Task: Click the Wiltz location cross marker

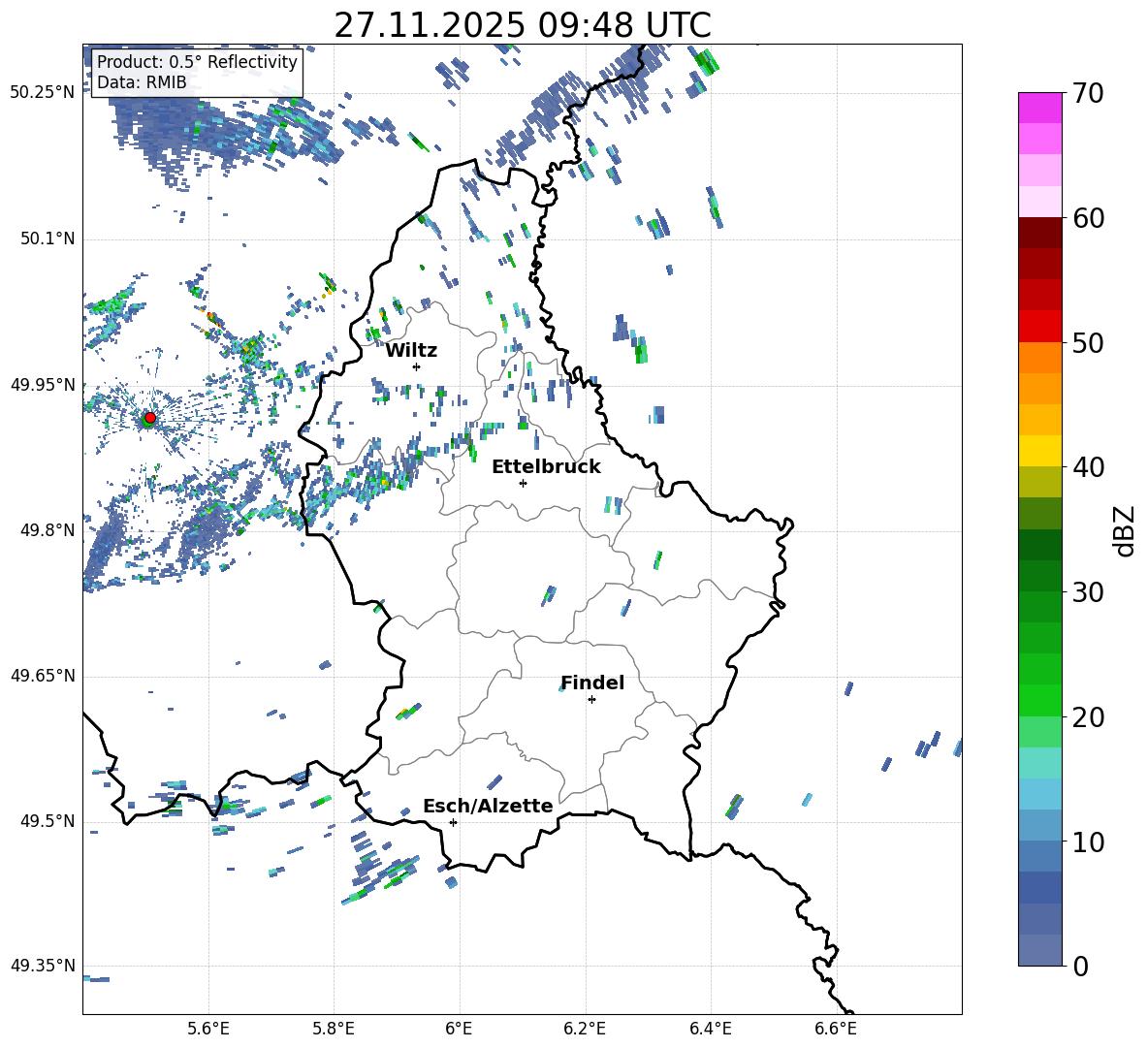Action: [416, 366]
